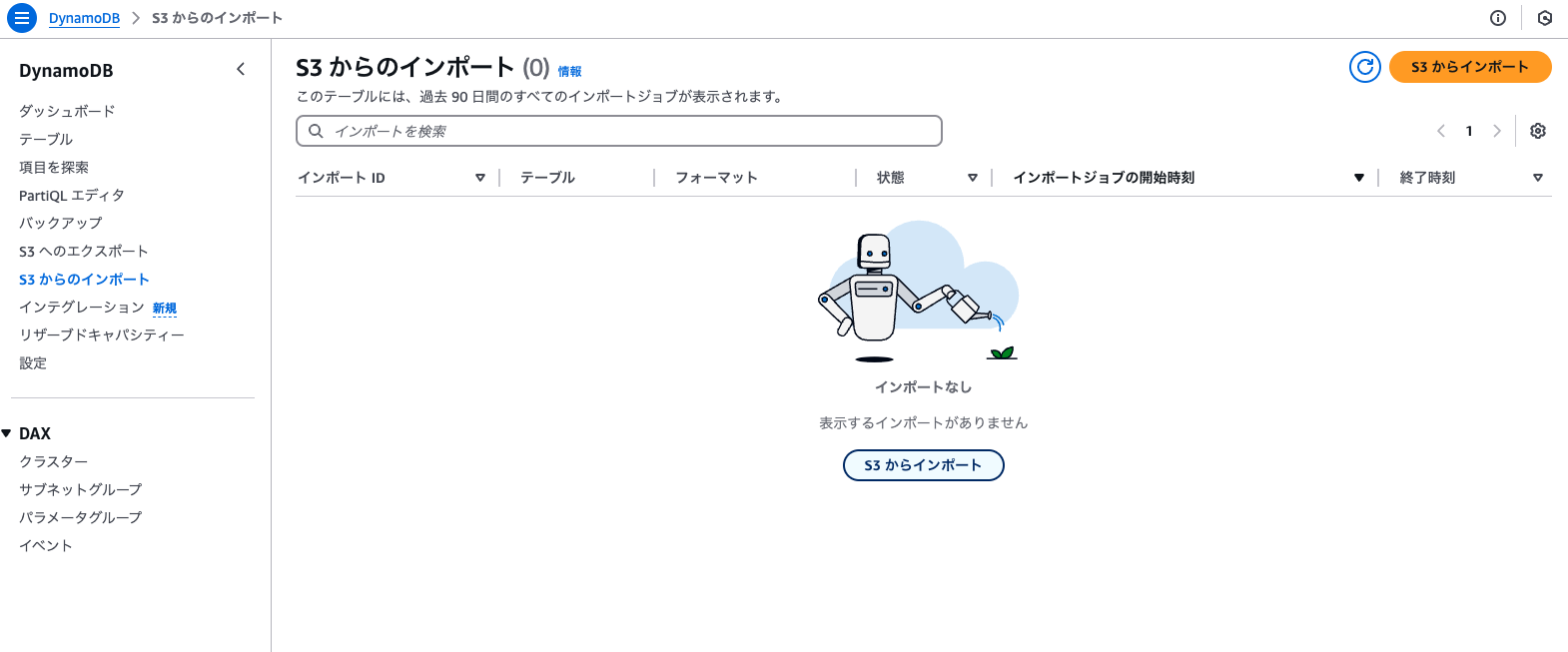
Task: Select PartiQL エディタ in sidebar
Action: click(x=71, y=195)
